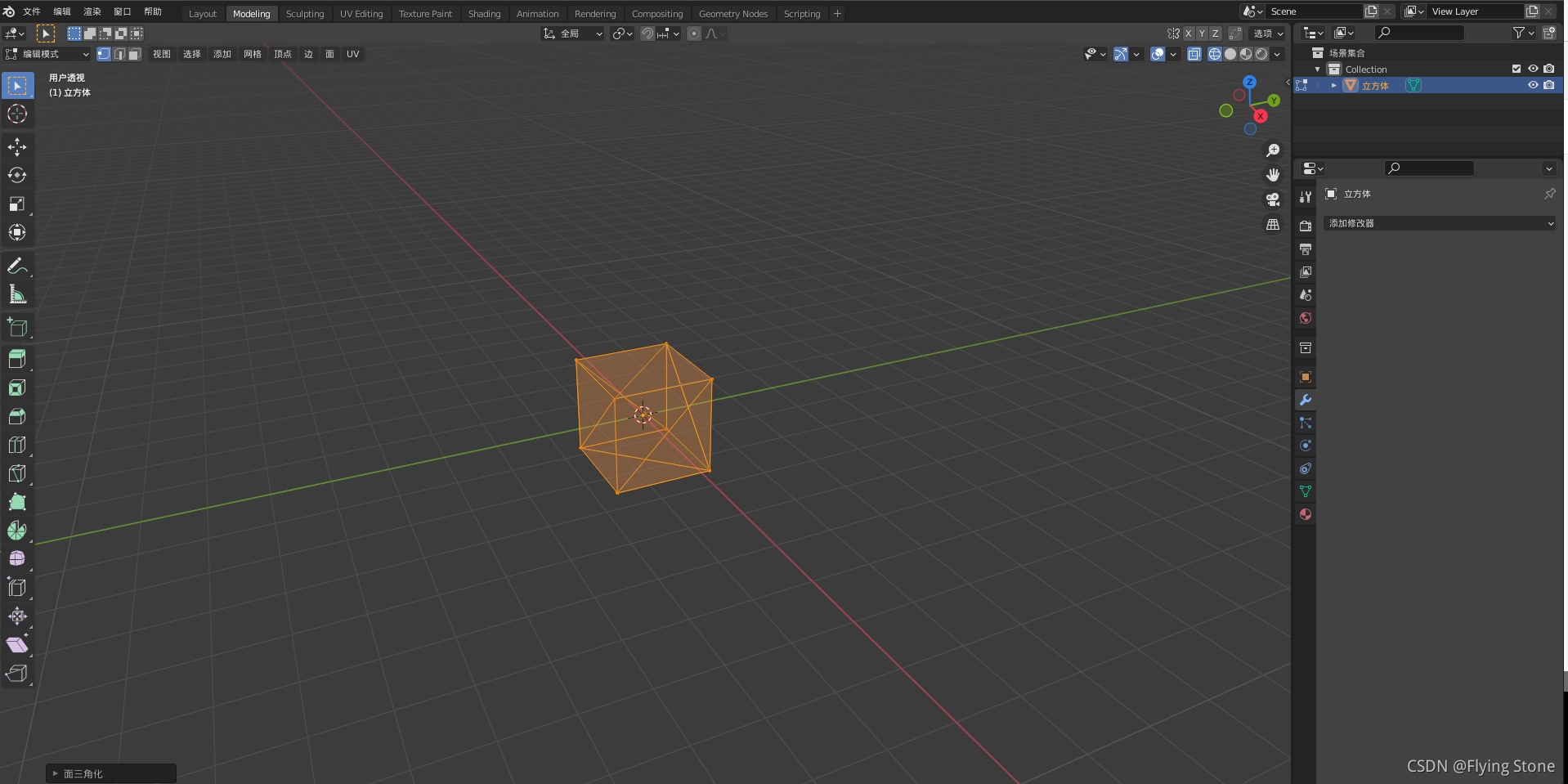Select the Move tool
This screenshot has width=1568, height=784.
(17, 147)
